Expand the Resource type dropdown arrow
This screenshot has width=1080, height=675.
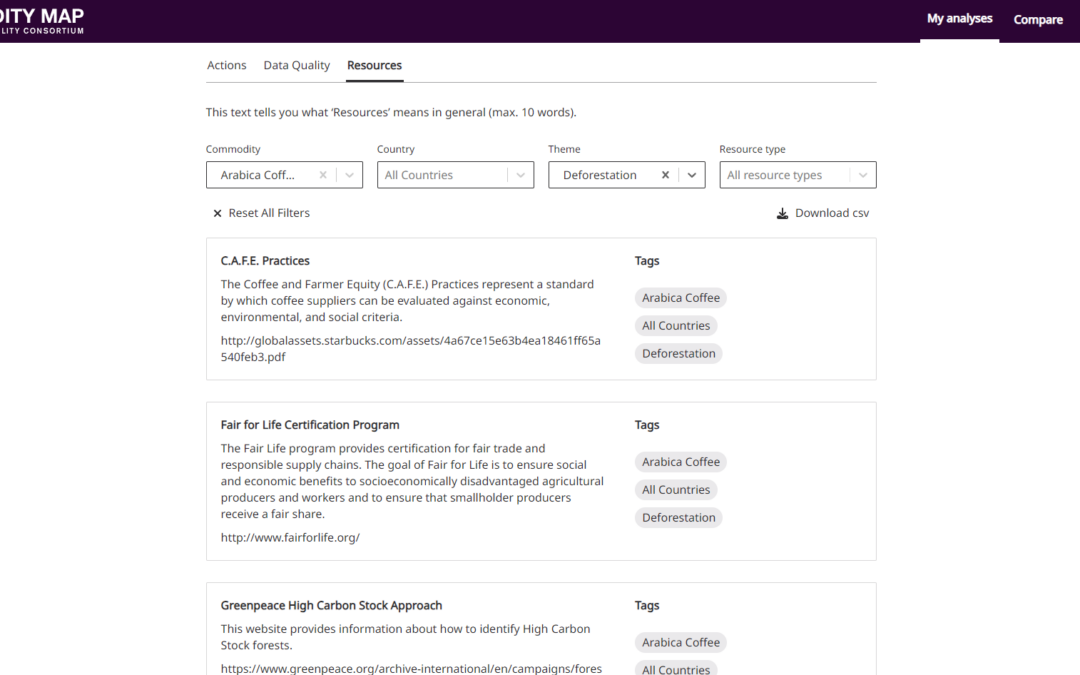(x=862, y=175)
